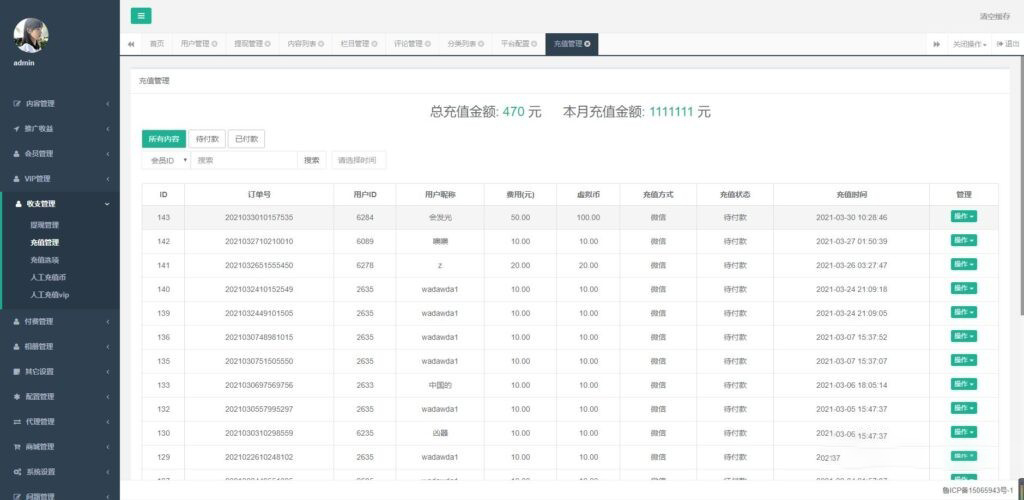The width and height of the screenshot is (1024, 500).
Task: Click the 搜索 button
Action: click(x=312, y=160)
